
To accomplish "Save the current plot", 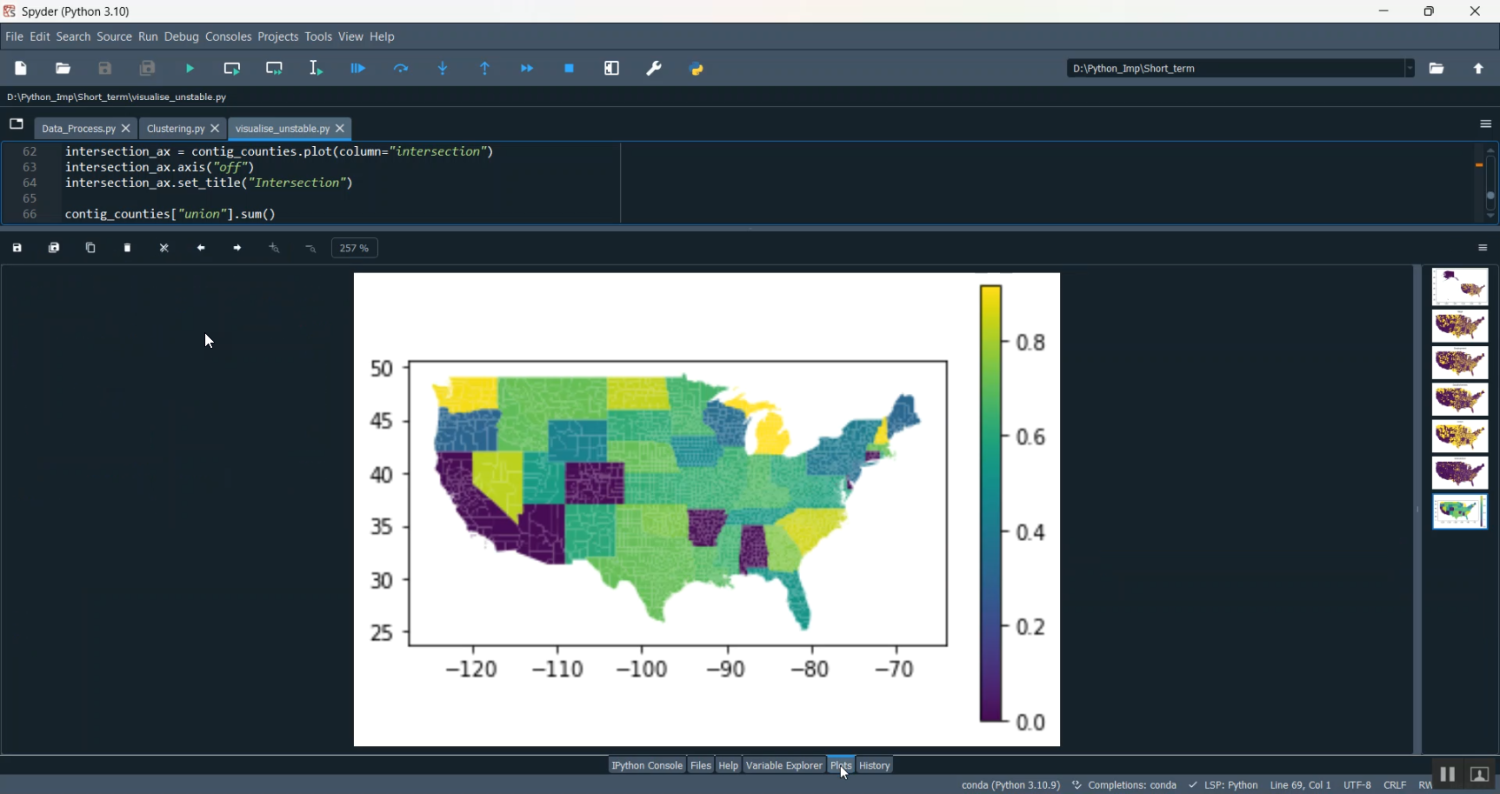I will click(16, 247).
